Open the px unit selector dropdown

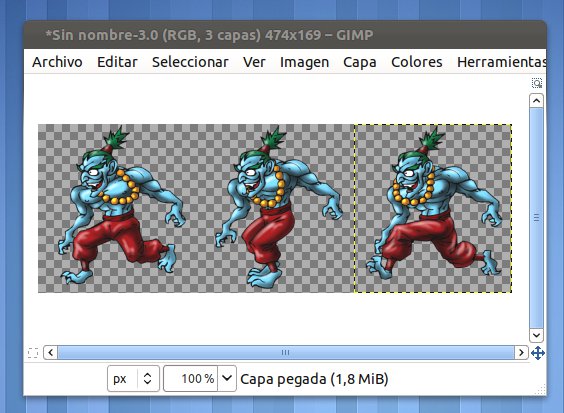pyautogui.click(x=133, y=378)
